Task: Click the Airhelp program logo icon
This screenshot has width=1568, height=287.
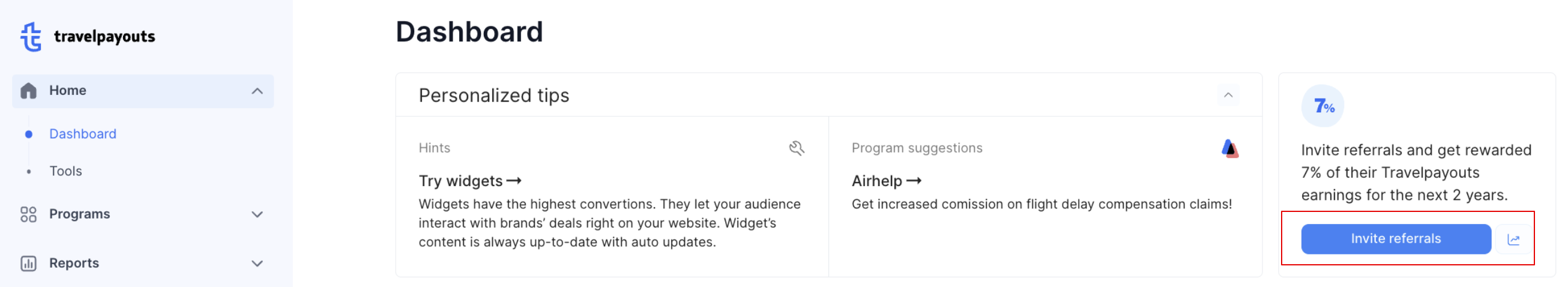Action: pyautogui.click(x=1229, y=148)
